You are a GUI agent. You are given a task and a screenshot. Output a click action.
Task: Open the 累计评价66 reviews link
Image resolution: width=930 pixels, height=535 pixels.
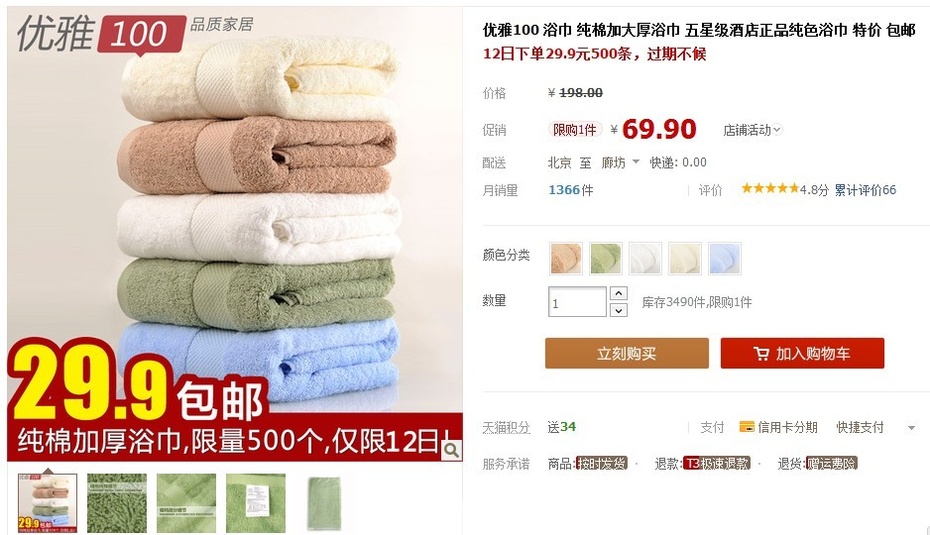pyautogui.click(x=865, y=190)
